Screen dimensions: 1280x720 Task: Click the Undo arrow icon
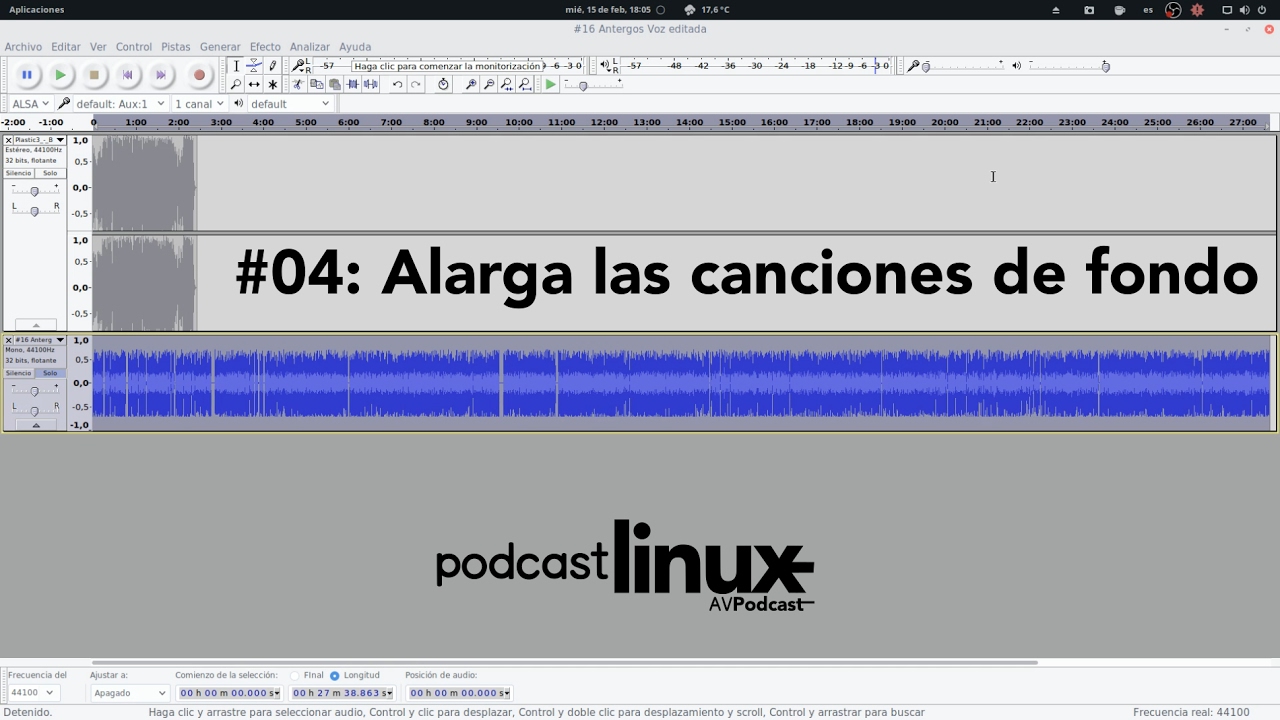coord(397,85)
